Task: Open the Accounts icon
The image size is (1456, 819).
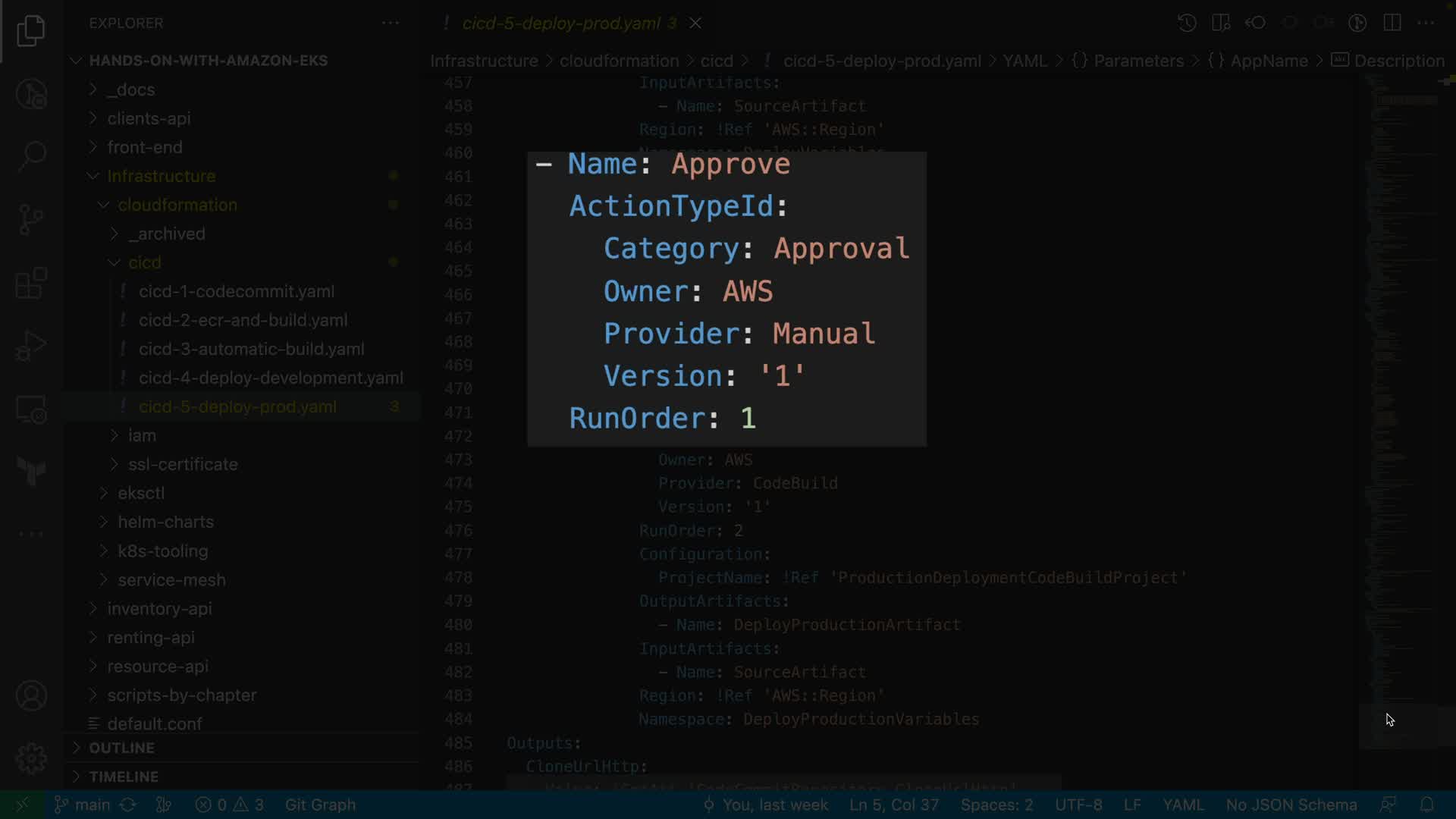Action: click(x=31, y=695)
